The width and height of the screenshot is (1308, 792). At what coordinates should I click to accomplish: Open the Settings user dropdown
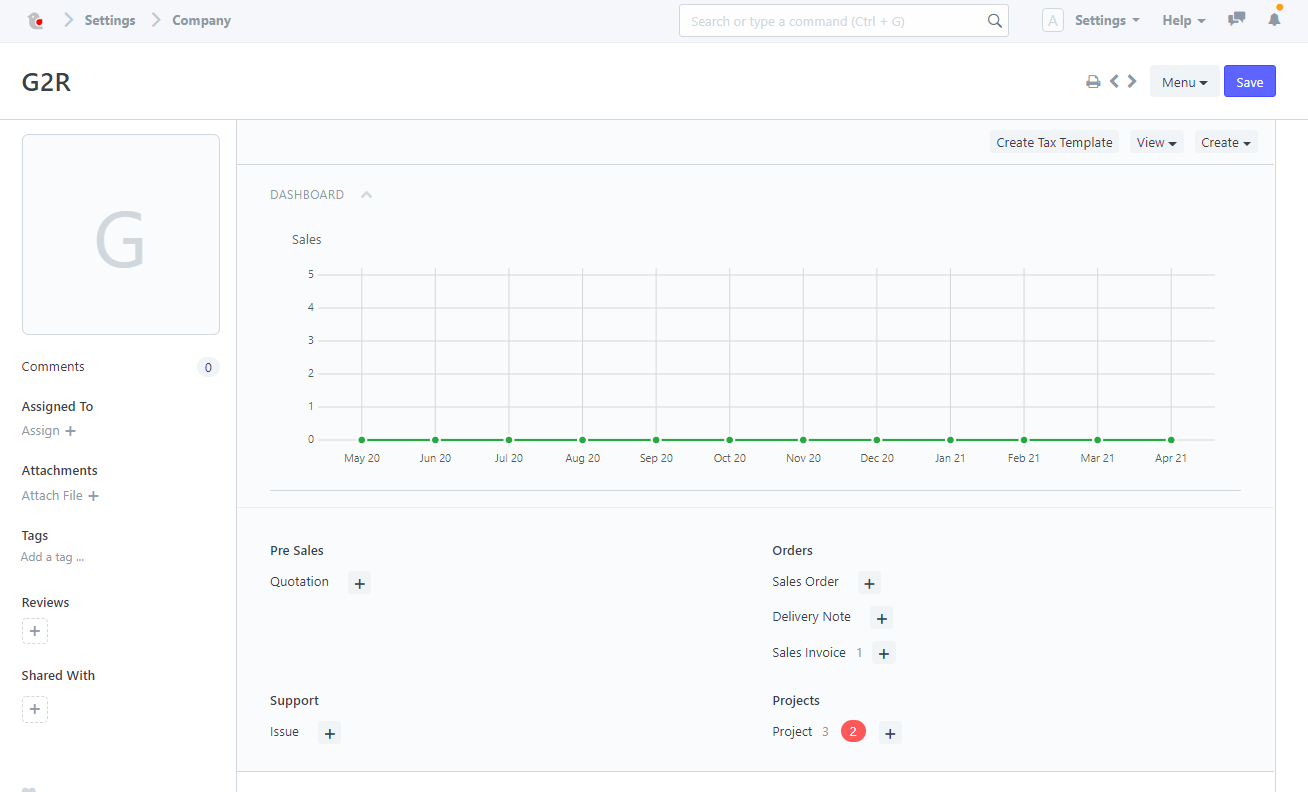click(1107, 20)
